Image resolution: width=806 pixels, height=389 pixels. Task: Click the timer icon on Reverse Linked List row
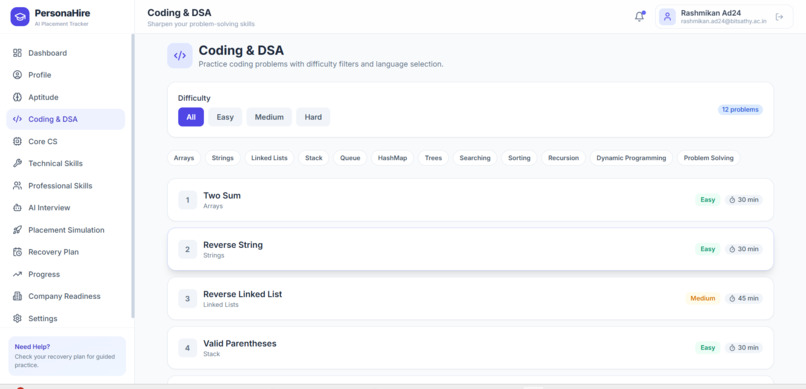click(732, 299)
